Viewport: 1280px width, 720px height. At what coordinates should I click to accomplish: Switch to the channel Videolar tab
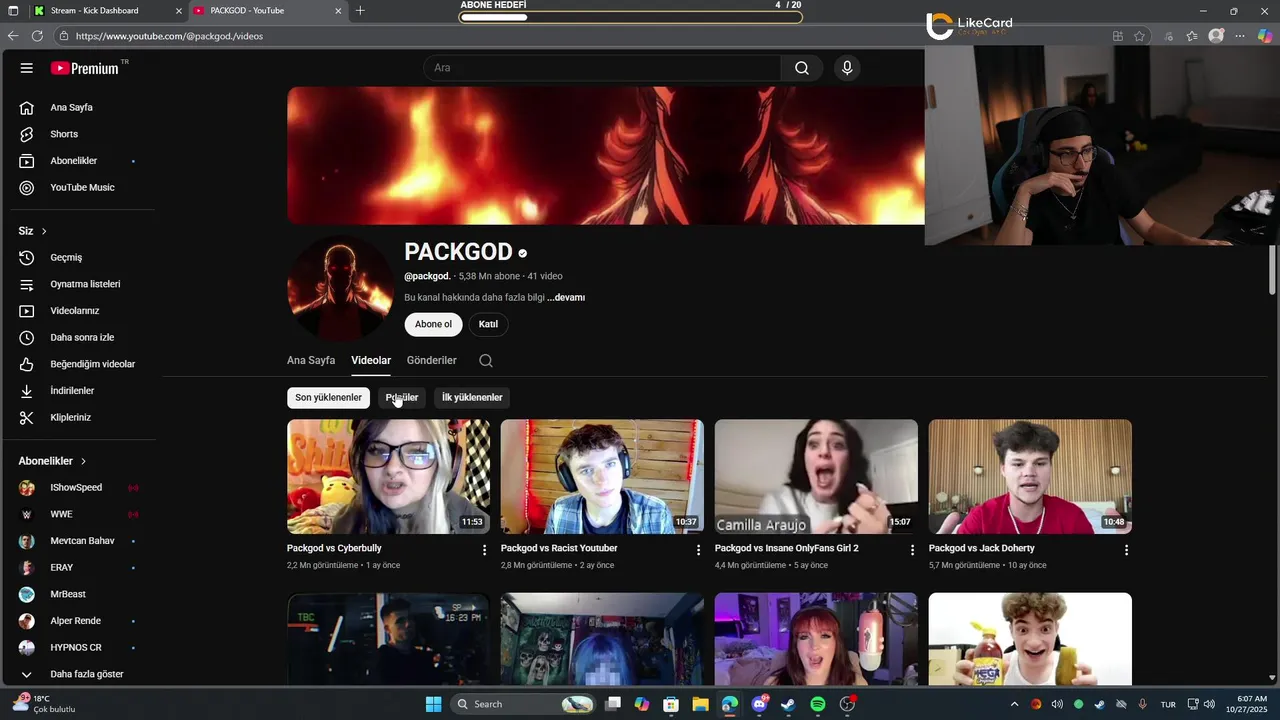click(x=371, y=360)
